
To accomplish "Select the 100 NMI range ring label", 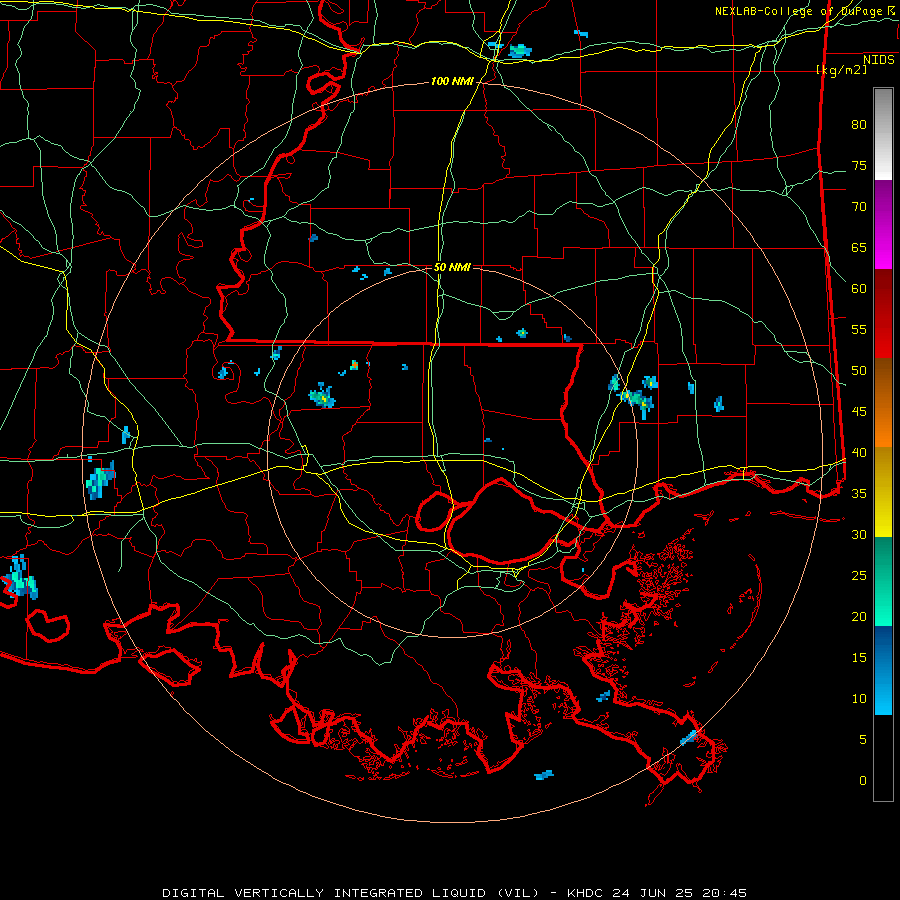I will point(452,81).
